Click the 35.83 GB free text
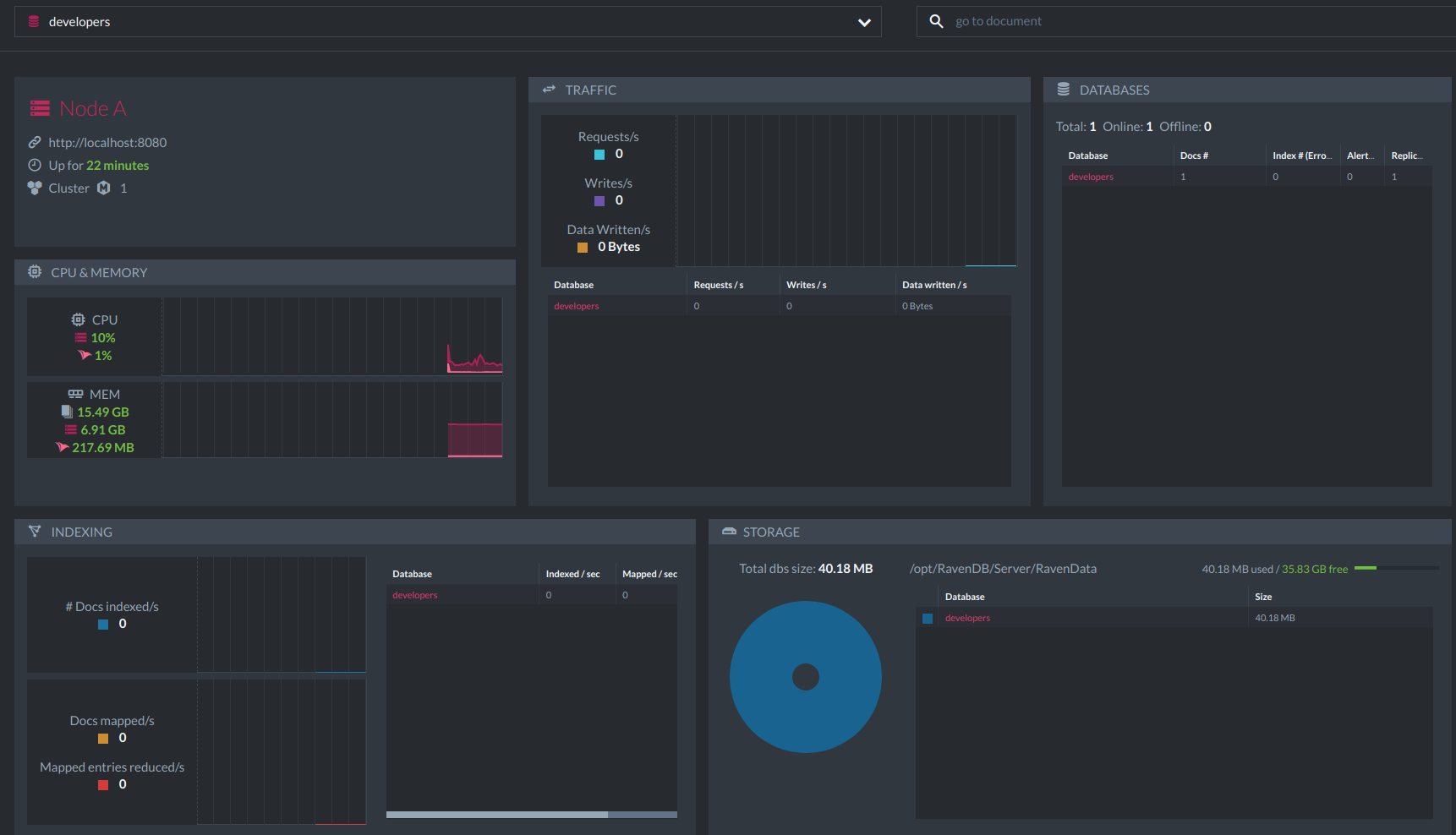 1315,570
